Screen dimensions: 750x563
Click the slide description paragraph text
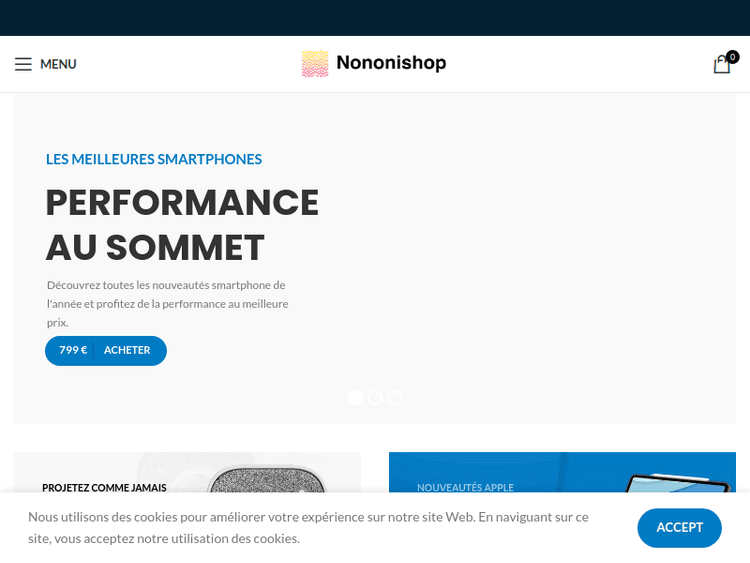pos(167,303)
